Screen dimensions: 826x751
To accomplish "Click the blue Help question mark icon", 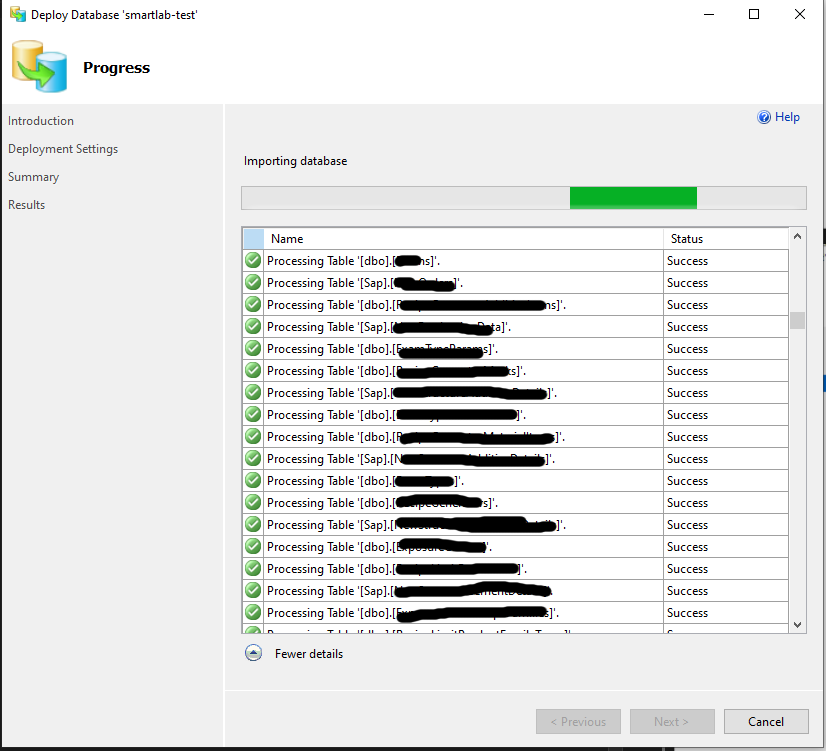I will 765,117.
